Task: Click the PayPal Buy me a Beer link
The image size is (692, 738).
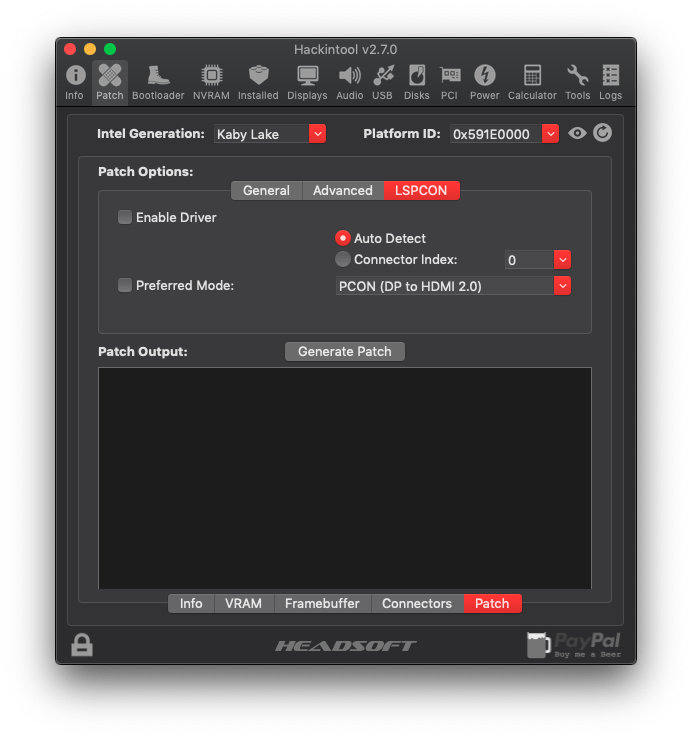Action: coord(574,645)
